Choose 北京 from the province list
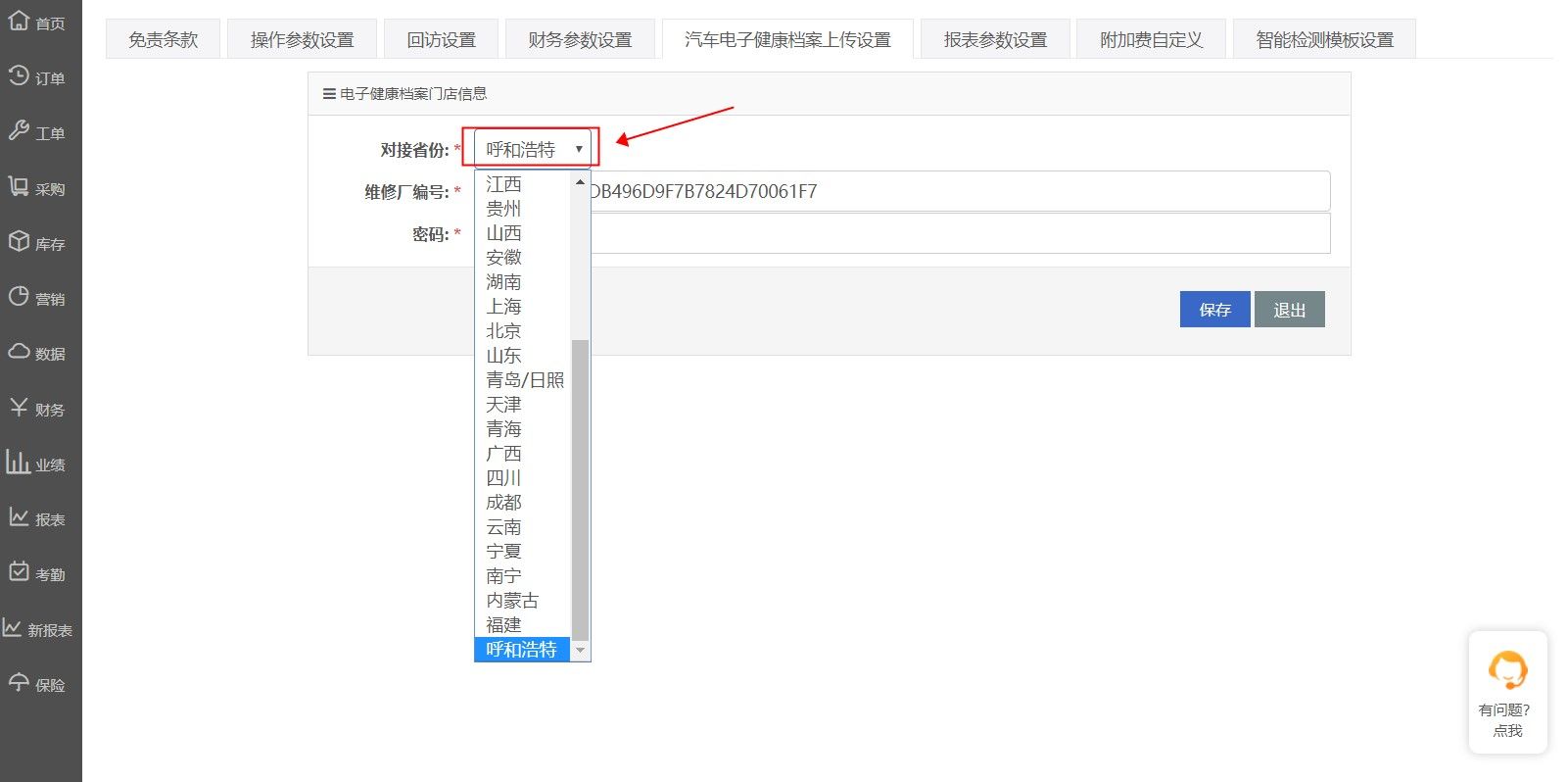This screenshot has width=1568, height=782. click(x=522, y=331)
